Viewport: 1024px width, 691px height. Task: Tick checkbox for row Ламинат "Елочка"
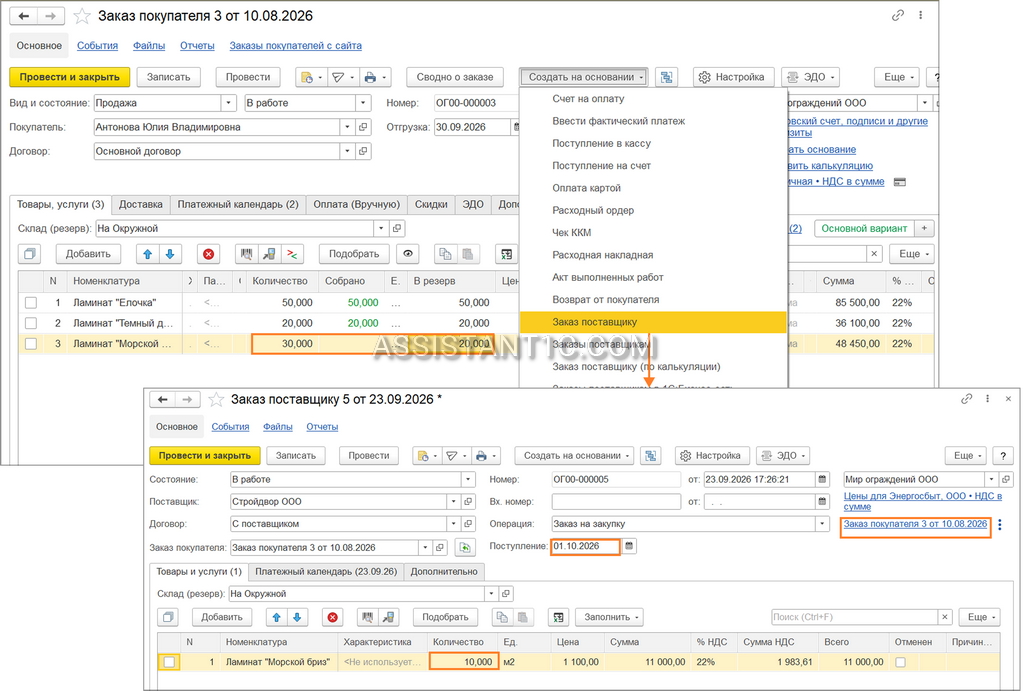31,303
